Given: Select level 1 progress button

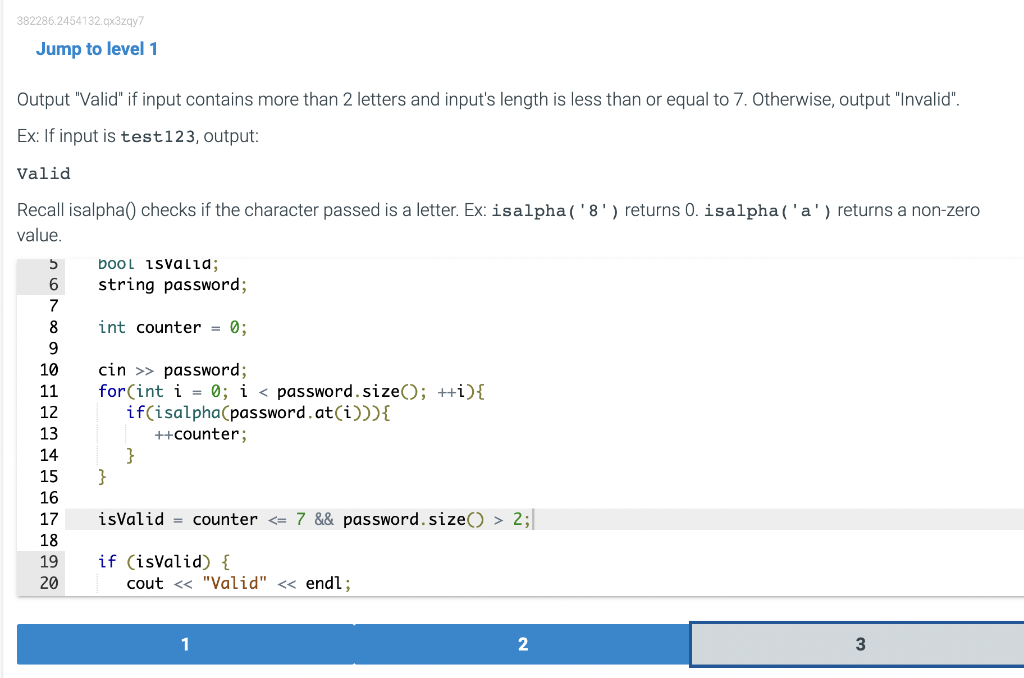Looking at the screenshot, I should [185, 644].
